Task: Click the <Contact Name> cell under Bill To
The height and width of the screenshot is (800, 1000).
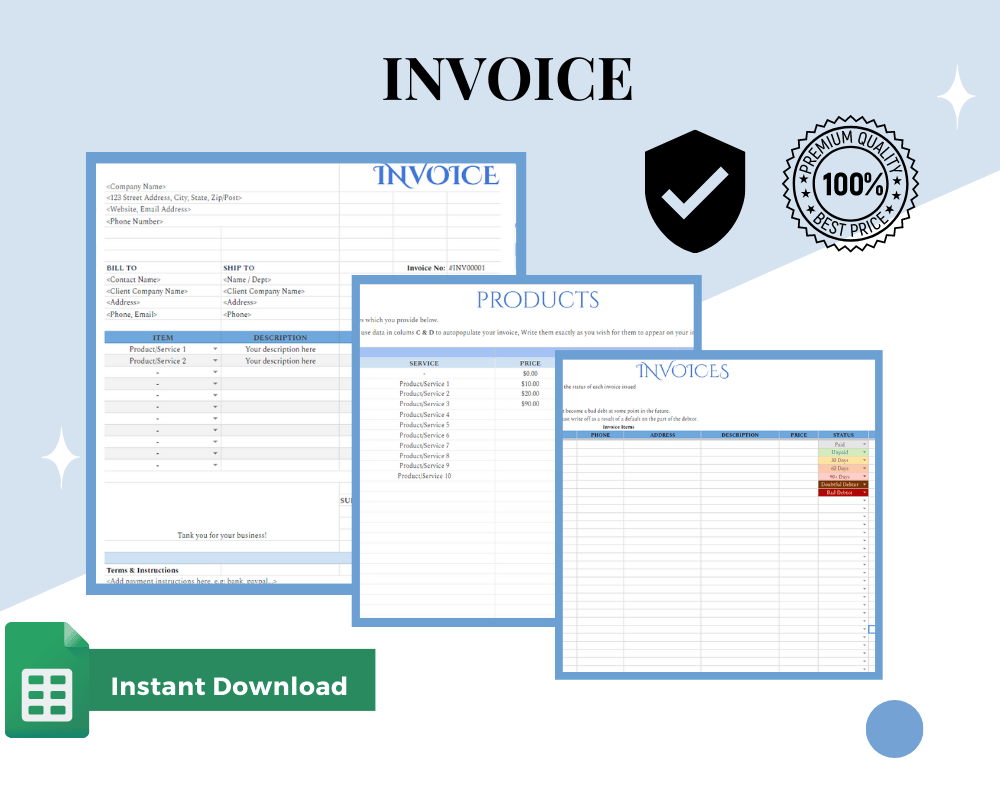Action: 133,279
